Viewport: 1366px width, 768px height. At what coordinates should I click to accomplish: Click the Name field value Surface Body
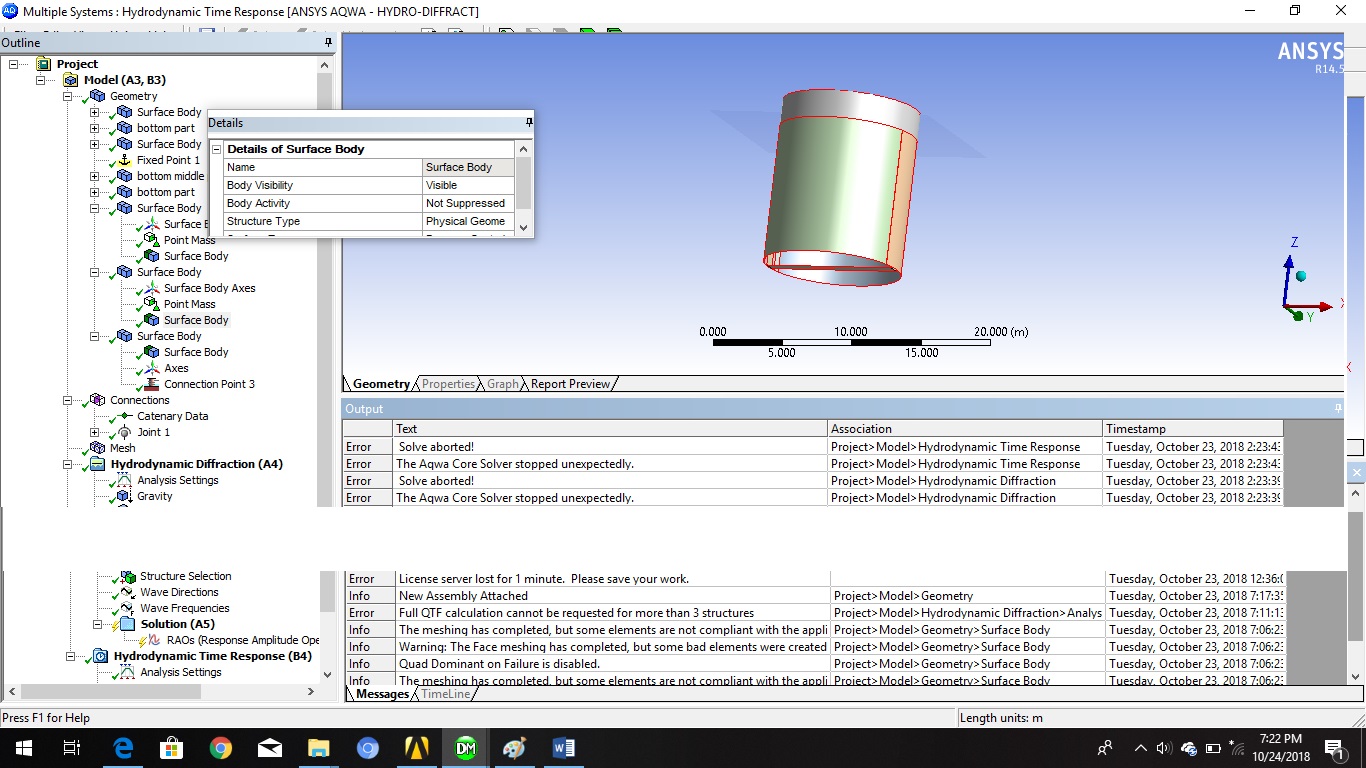(x=468, y=167)
